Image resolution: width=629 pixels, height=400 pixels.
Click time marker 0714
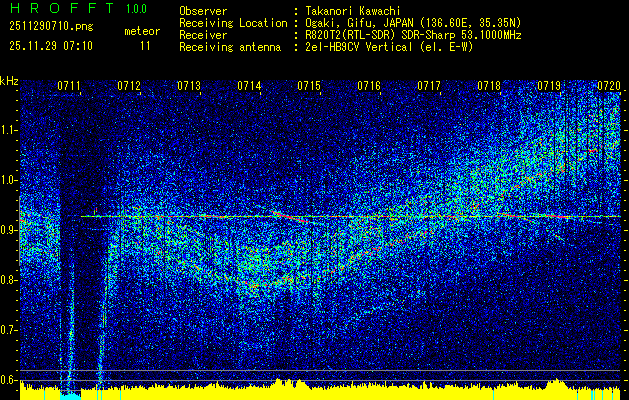(249, 86)
